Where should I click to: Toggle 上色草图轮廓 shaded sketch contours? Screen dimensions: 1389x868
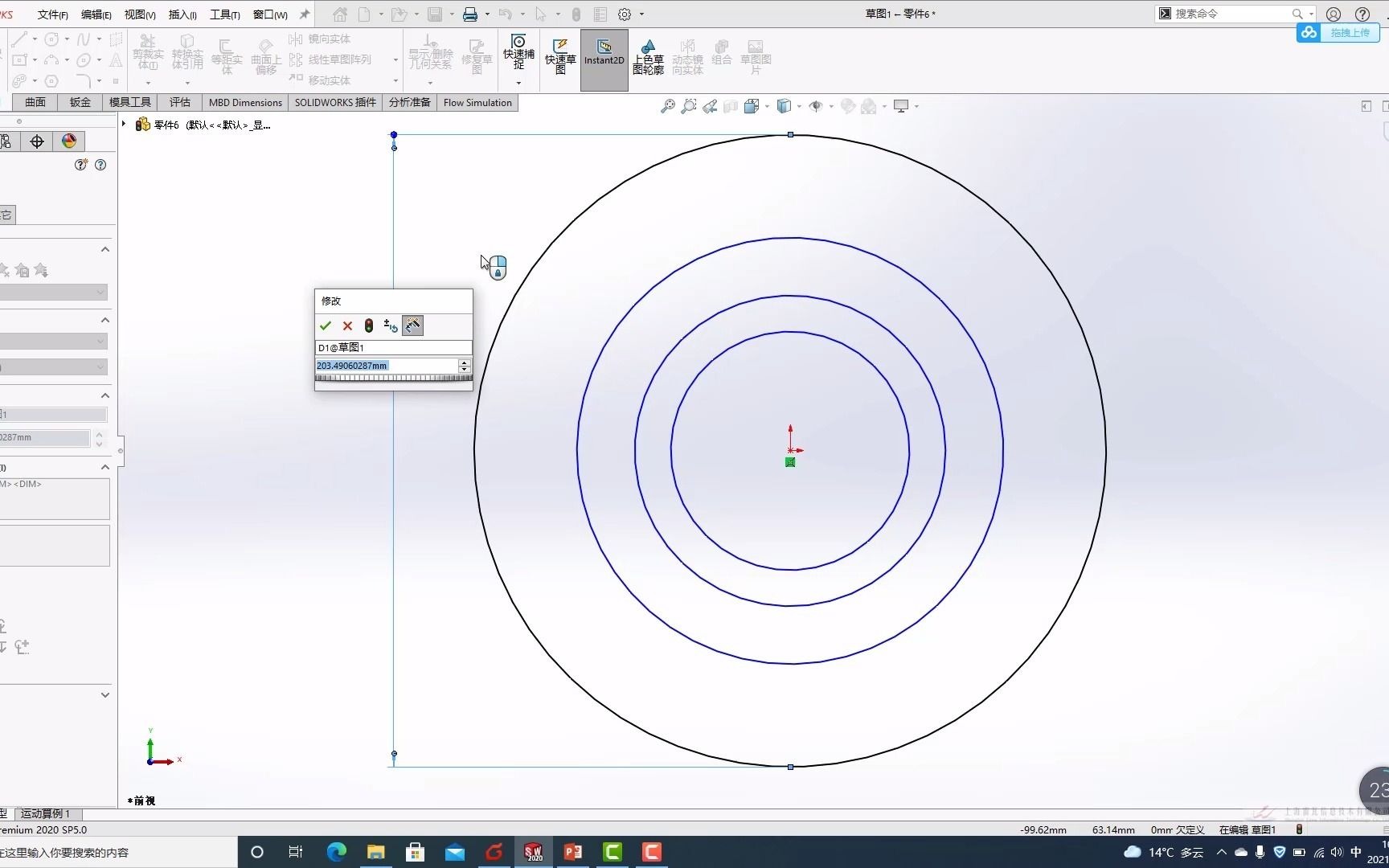coord(648,57)
